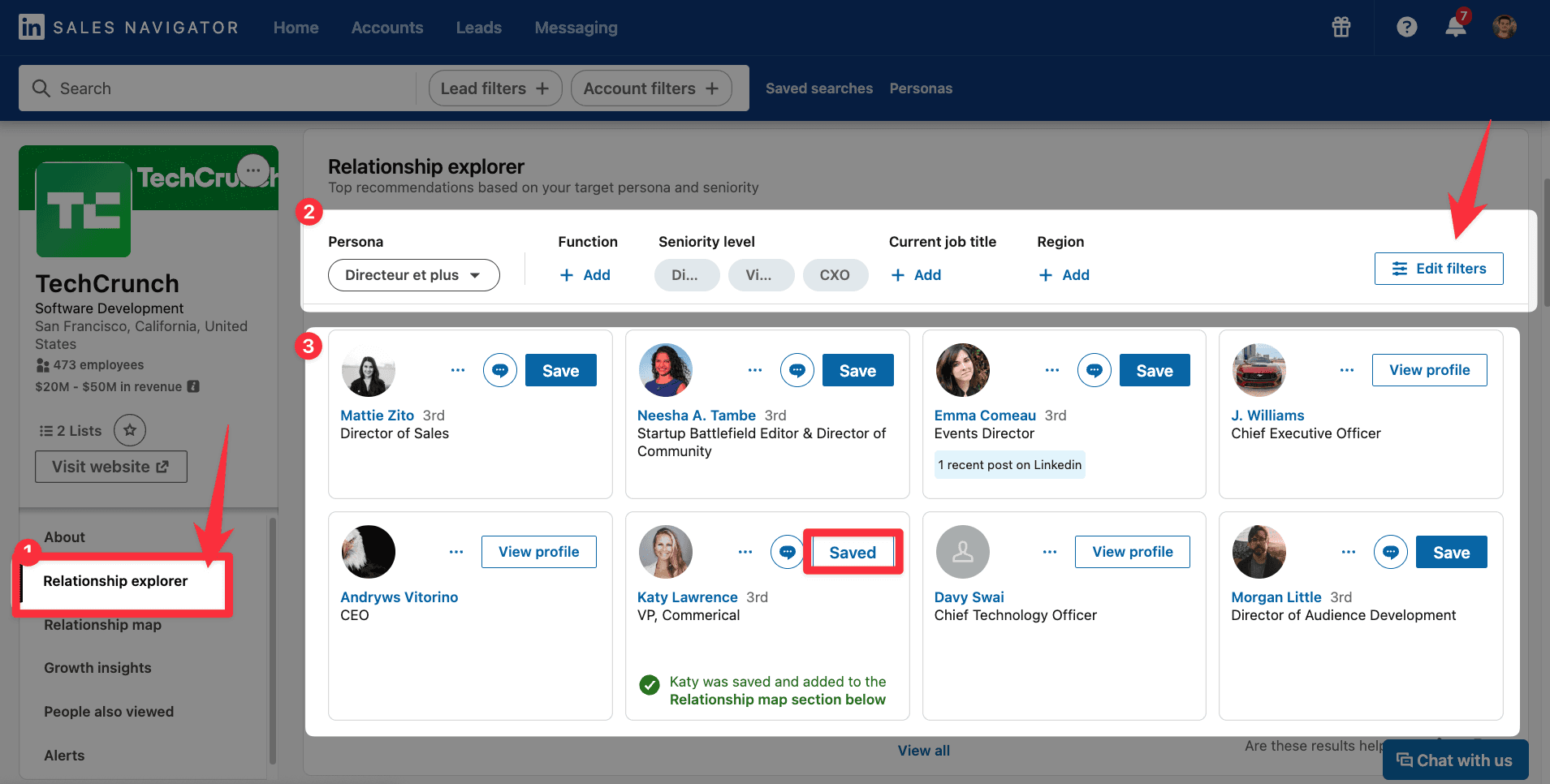Open the Persona dropdown Directeur et plus
This screenshot has height=784, width=1550.
pyautogui.click(x=414, y=275)
